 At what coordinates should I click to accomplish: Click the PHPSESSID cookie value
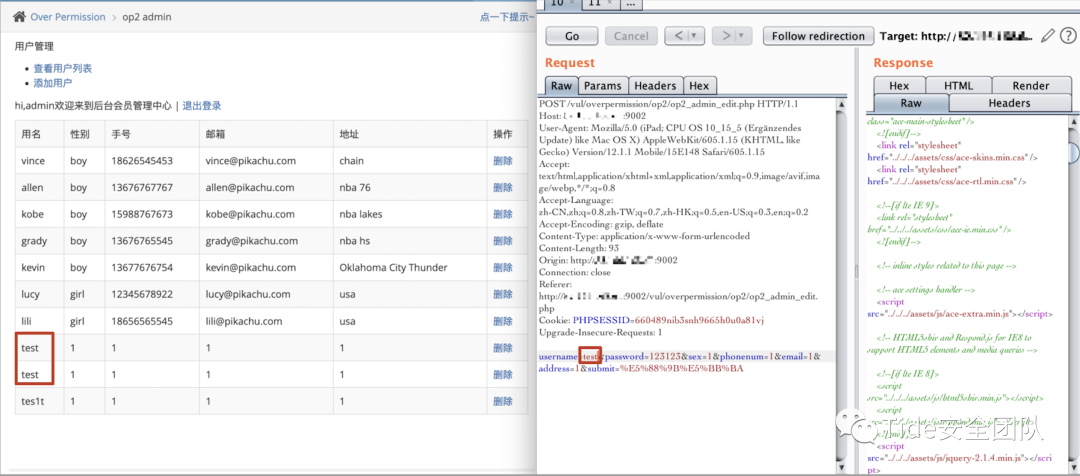coord(700,320)
